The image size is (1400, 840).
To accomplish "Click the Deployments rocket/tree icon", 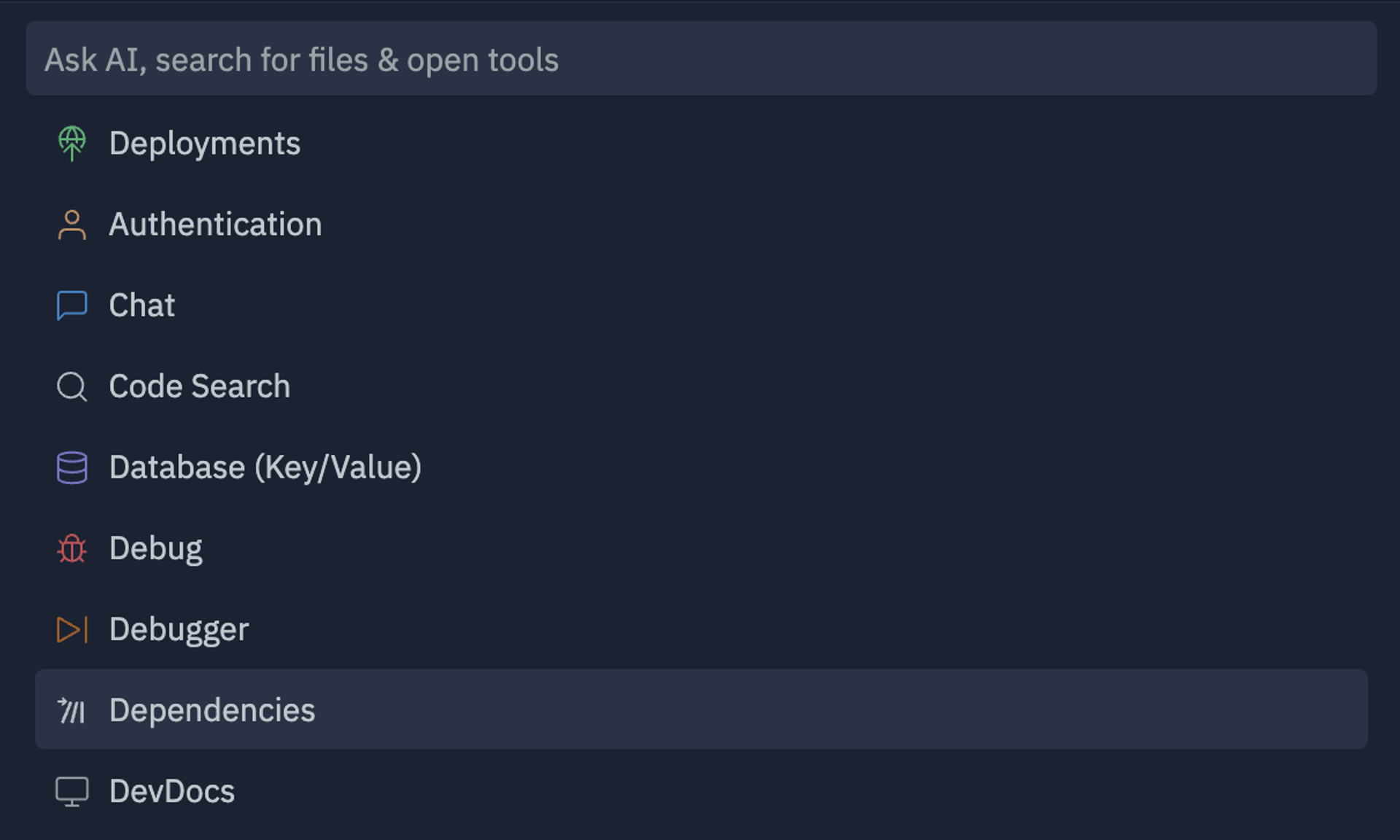I will click(x=72, y=144).
